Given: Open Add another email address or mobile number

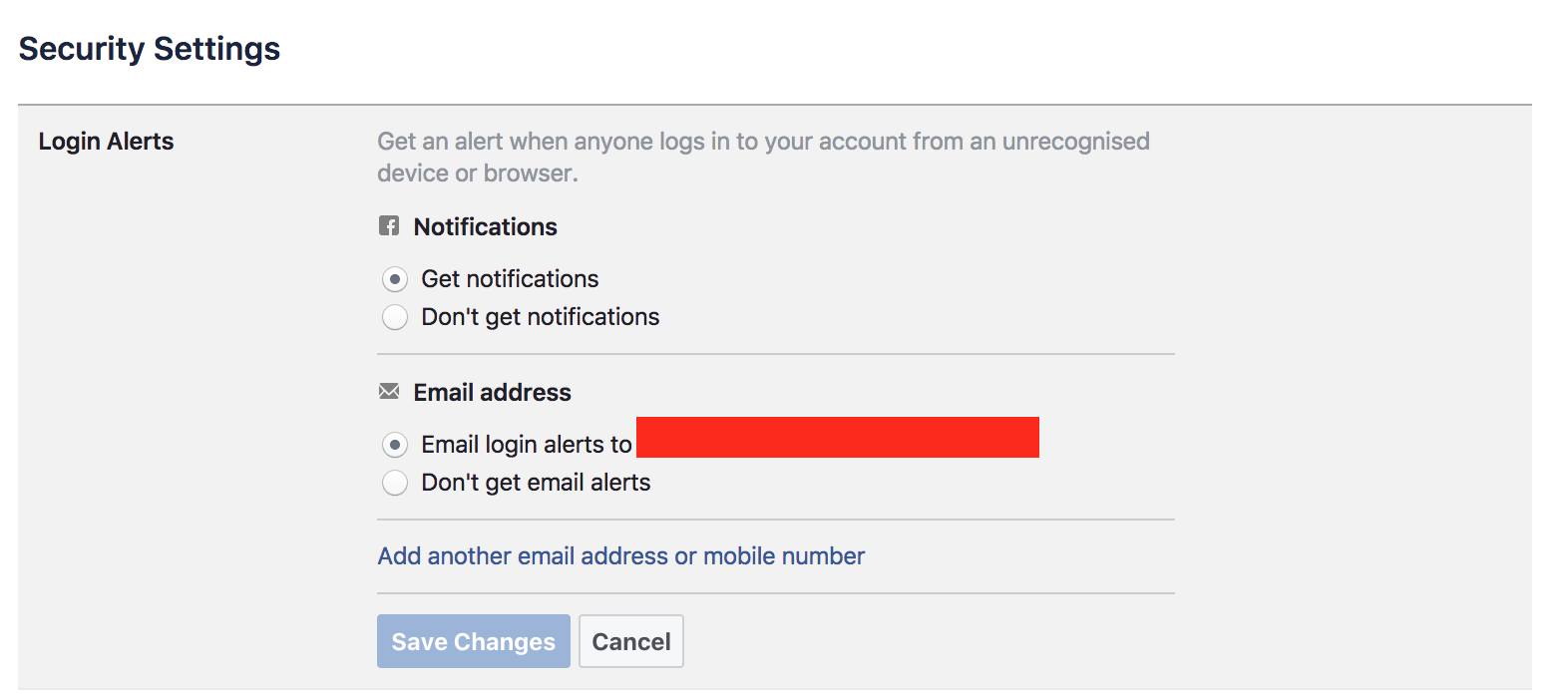Looking at the screenshot, I should (621, 555).
